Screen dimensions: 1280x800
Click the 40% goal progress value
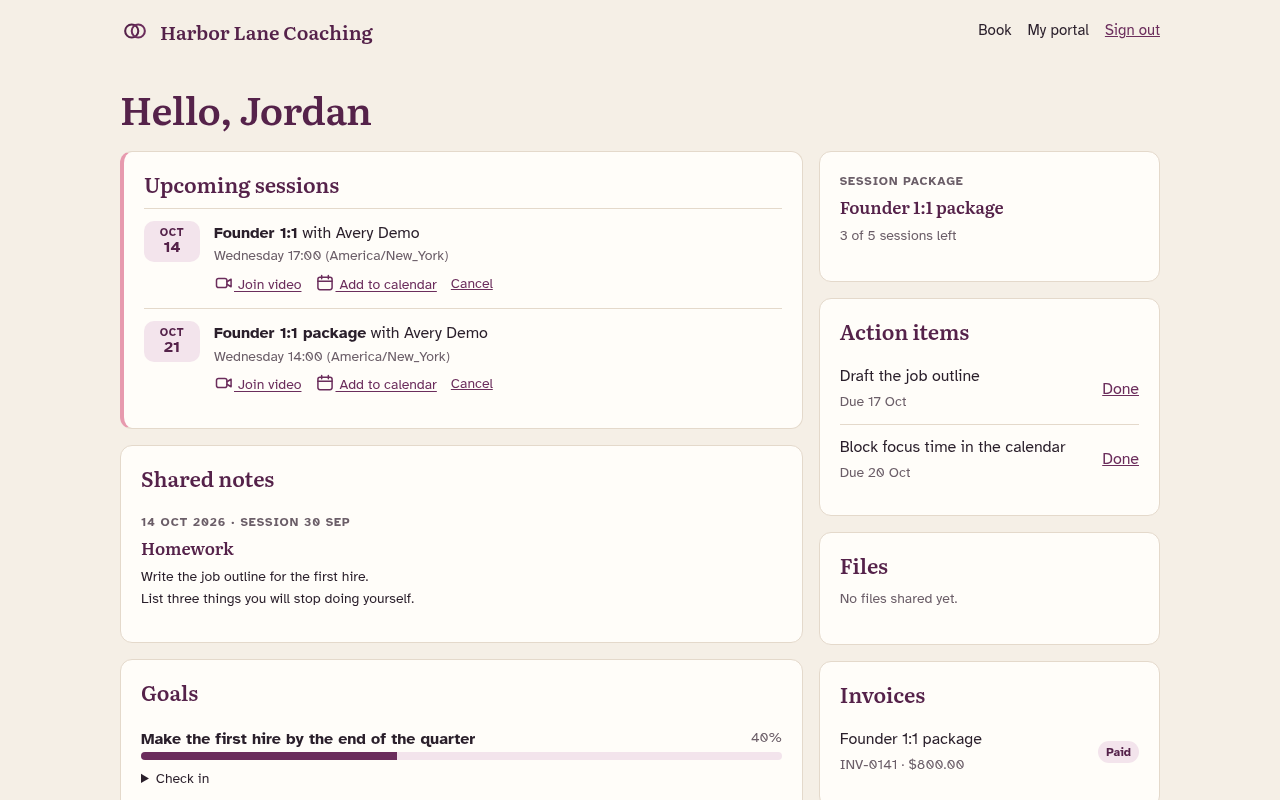766,738
